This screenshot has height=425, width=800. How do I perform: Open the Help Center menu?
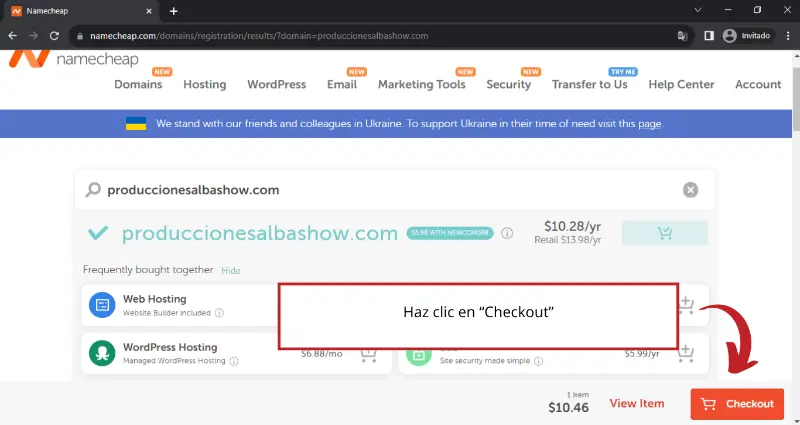tap(681, 84)
